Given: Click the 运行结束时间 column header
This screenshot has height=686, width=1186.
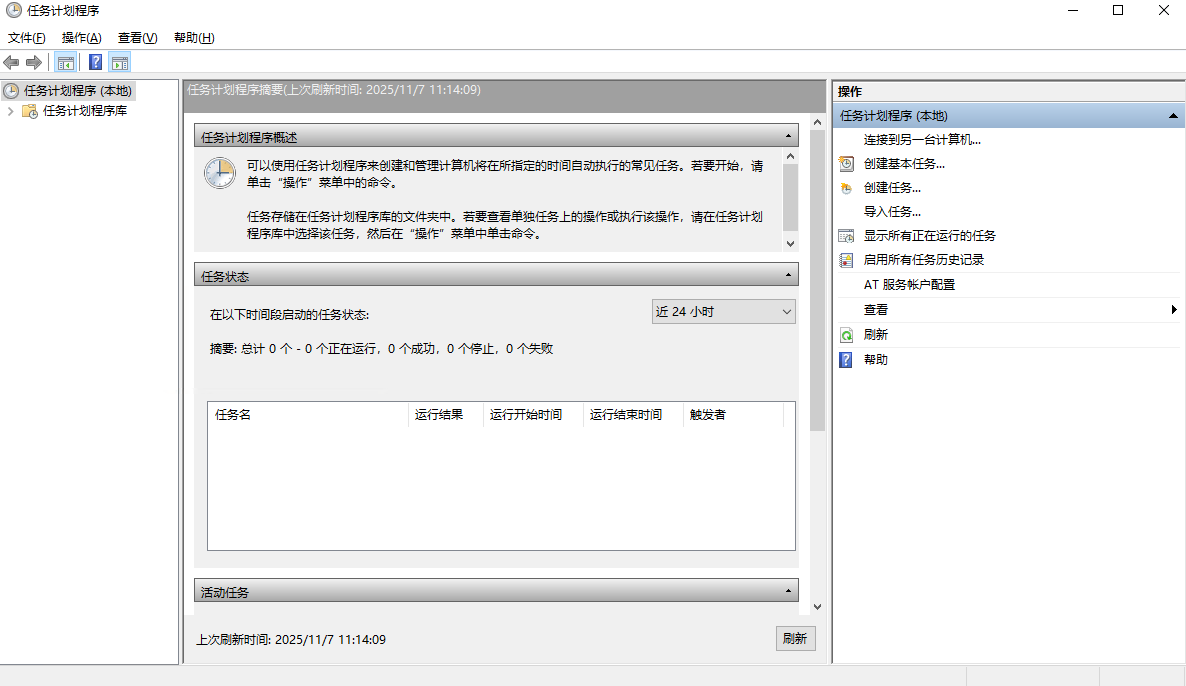Looking at the screenshot, I should pos(633,414).
